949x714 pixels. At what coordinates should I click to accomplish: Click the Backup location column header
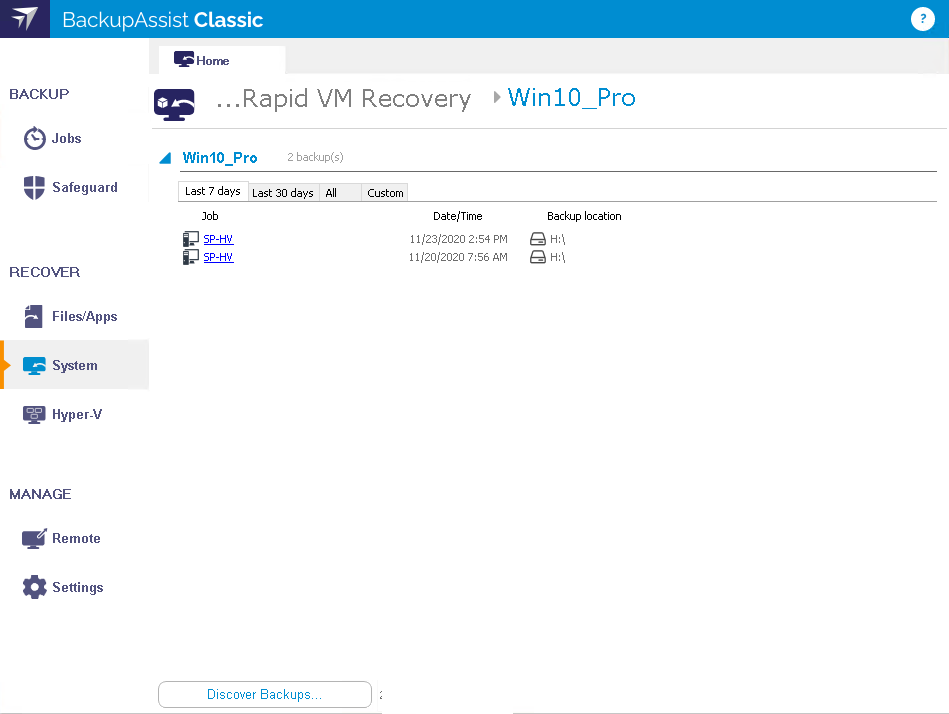[x=584, y=216]
